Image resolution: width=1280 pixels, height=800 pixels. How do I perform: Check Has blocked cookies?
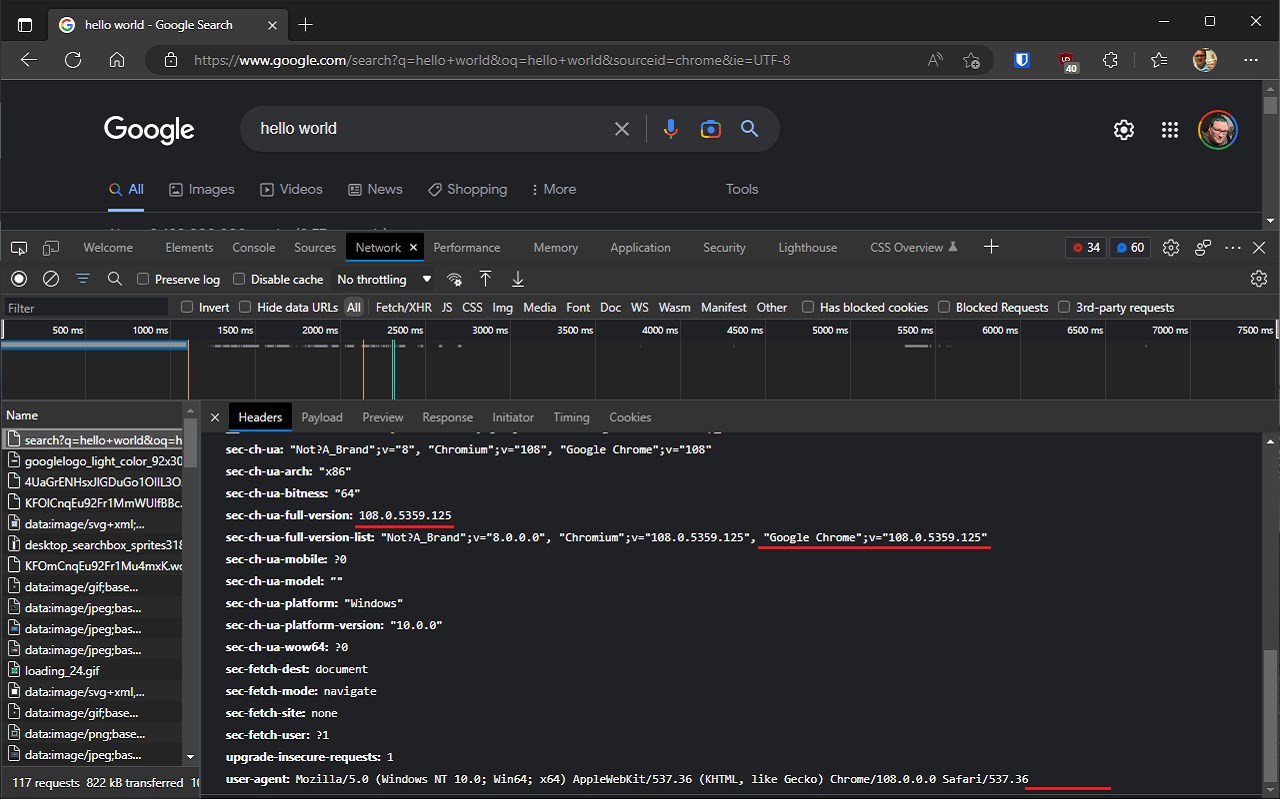pos(808,307)
